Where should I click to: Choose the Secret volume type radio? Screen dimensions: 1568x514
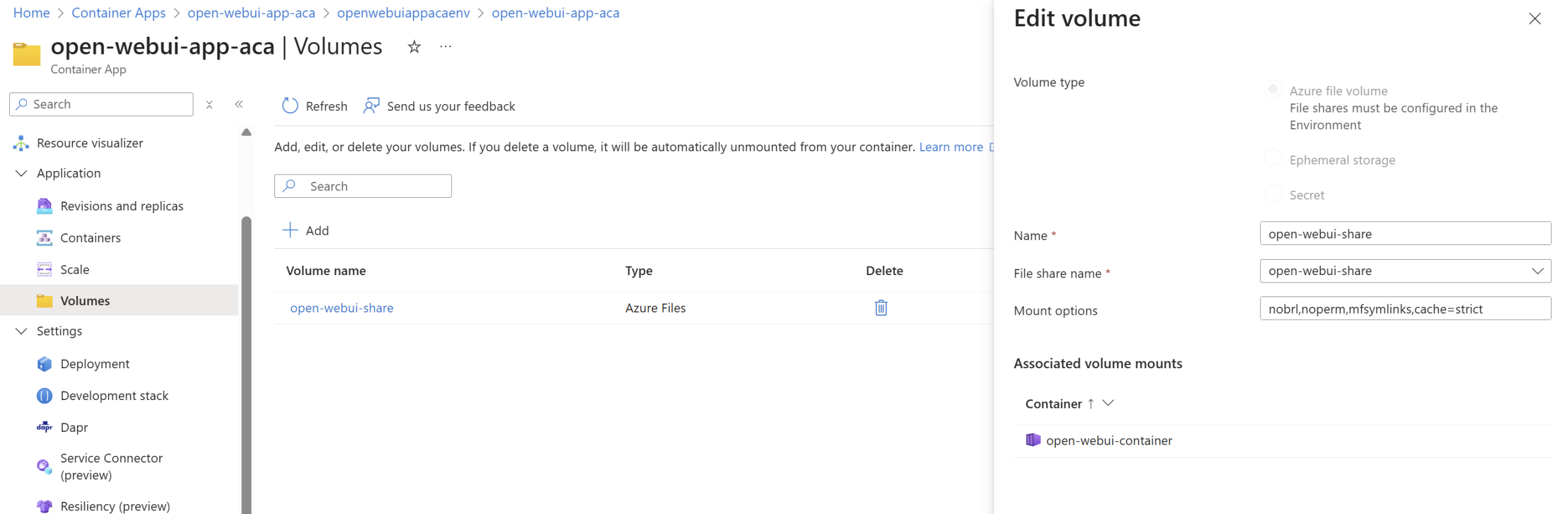click(x=1272, y=194)
